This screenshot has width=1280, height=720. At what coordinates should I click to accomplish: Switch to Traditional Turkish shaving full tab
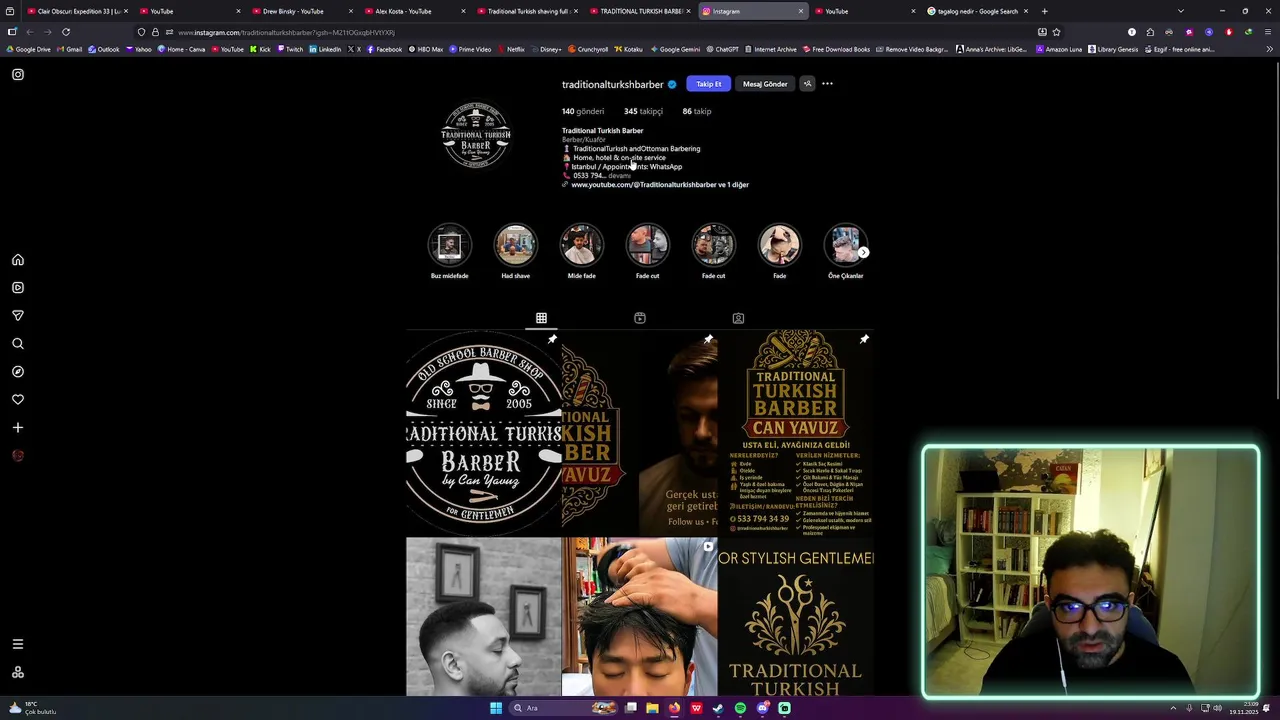tap(528, 11)
